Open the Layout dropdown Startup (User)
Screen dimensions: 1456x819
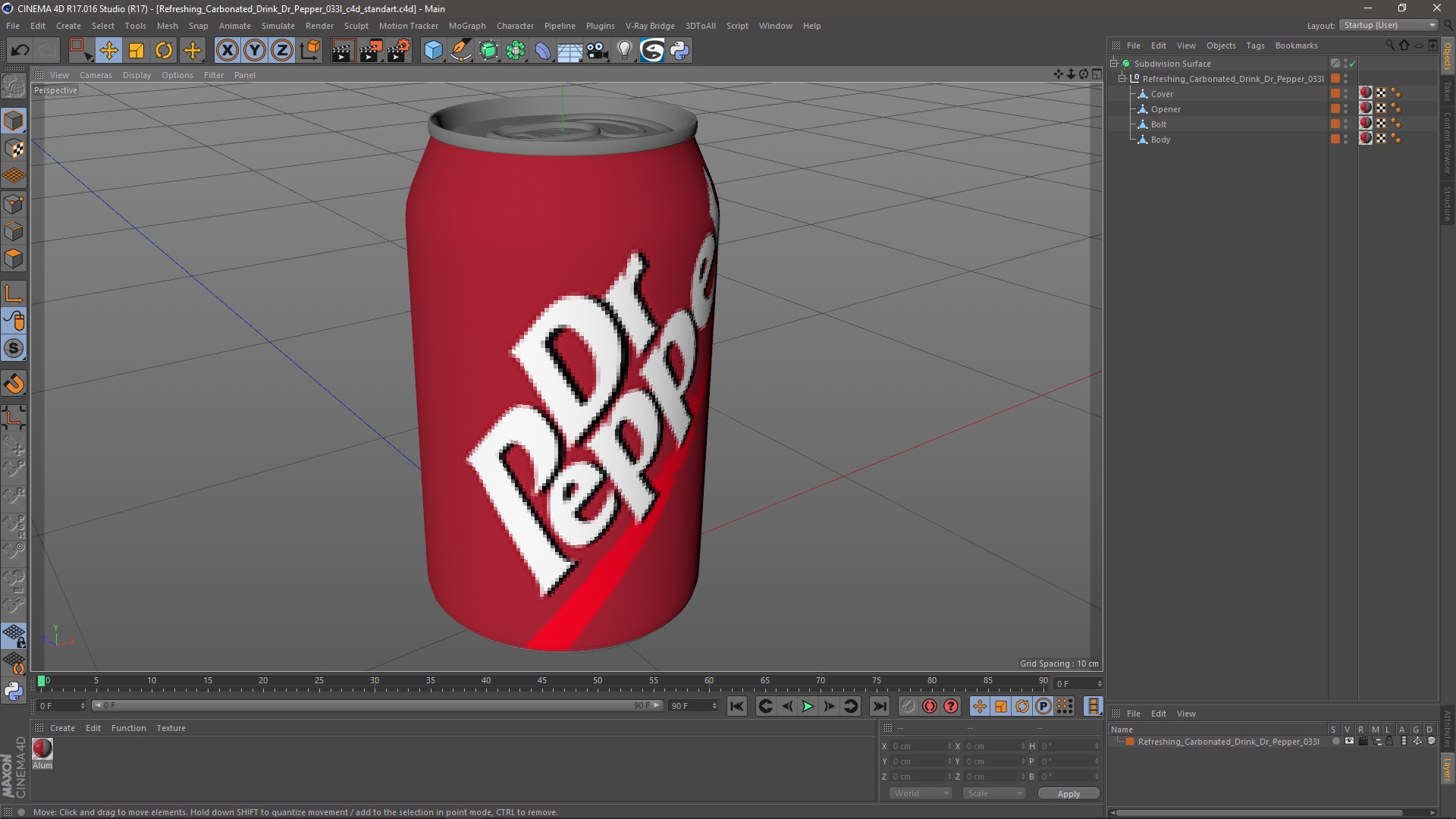[1389, 25]
